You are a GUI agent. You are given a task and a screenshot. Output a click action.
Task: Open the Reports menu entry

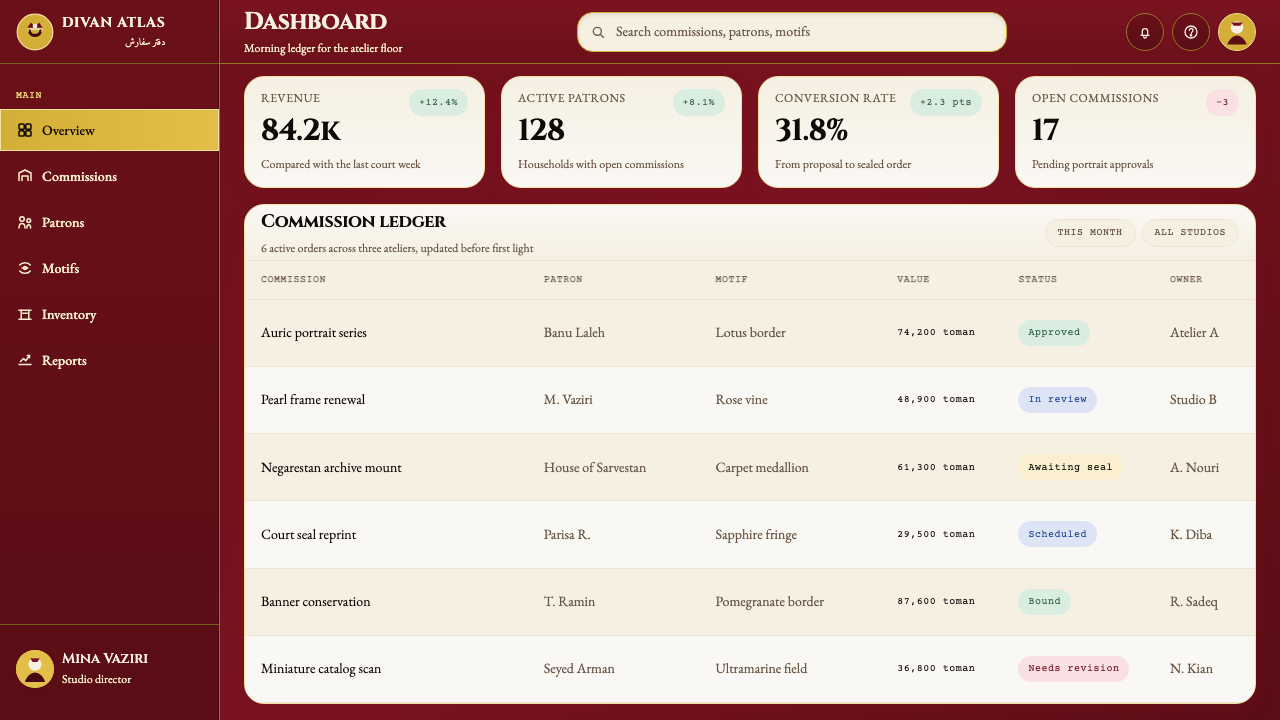click(x=110, y=360)
